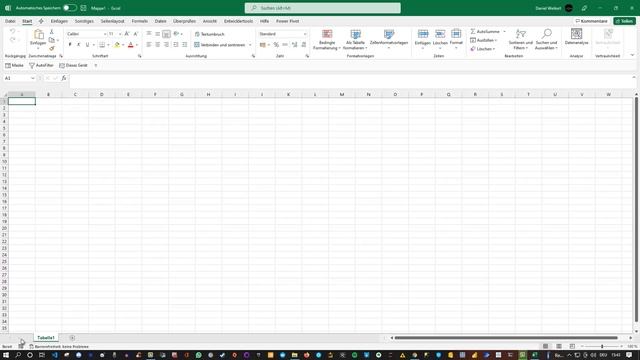640x360 pixels.
Task: Open Als Tabelle formatieren
Action: [355, 40]
